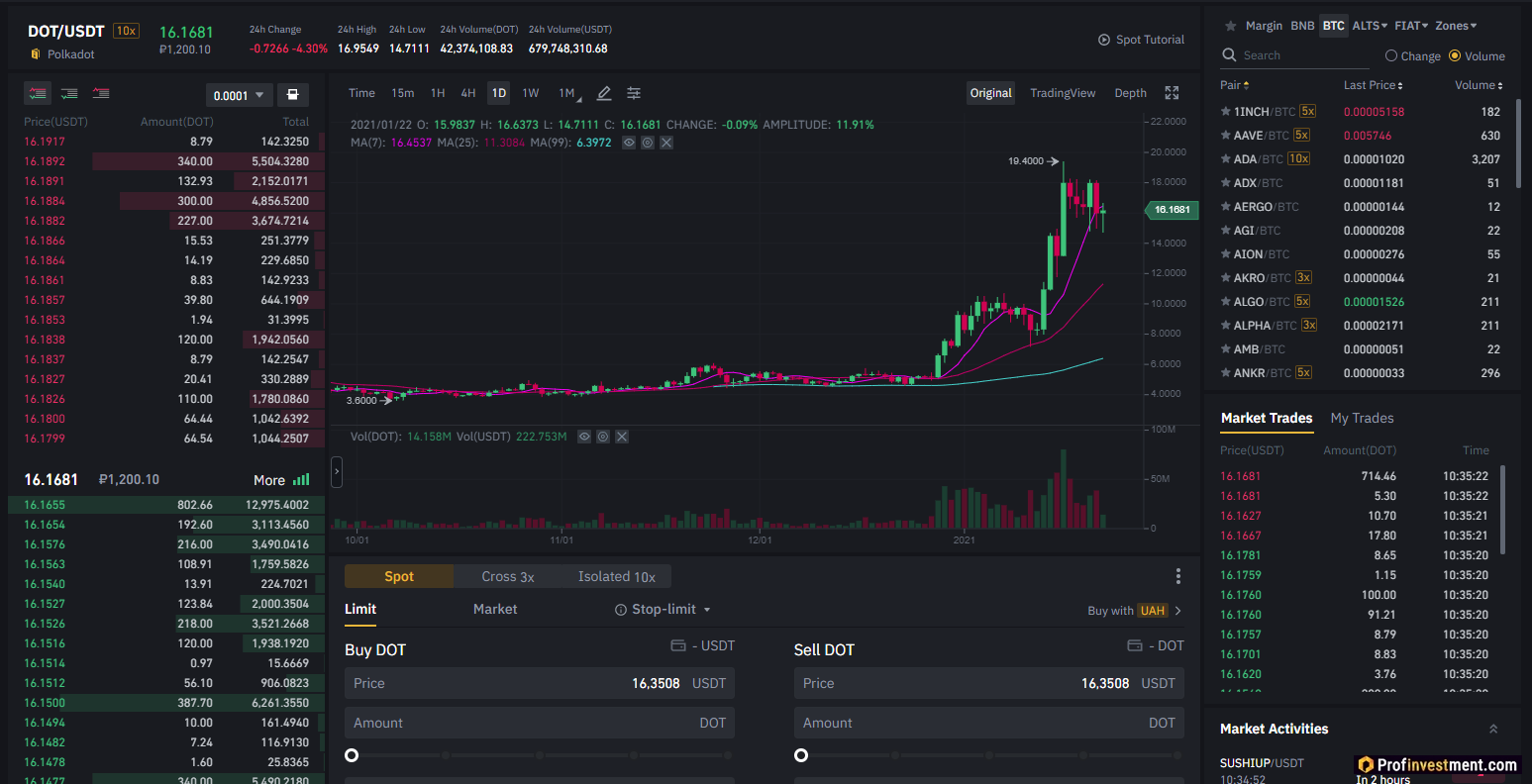Select the Market order tab

click(495, 610)
